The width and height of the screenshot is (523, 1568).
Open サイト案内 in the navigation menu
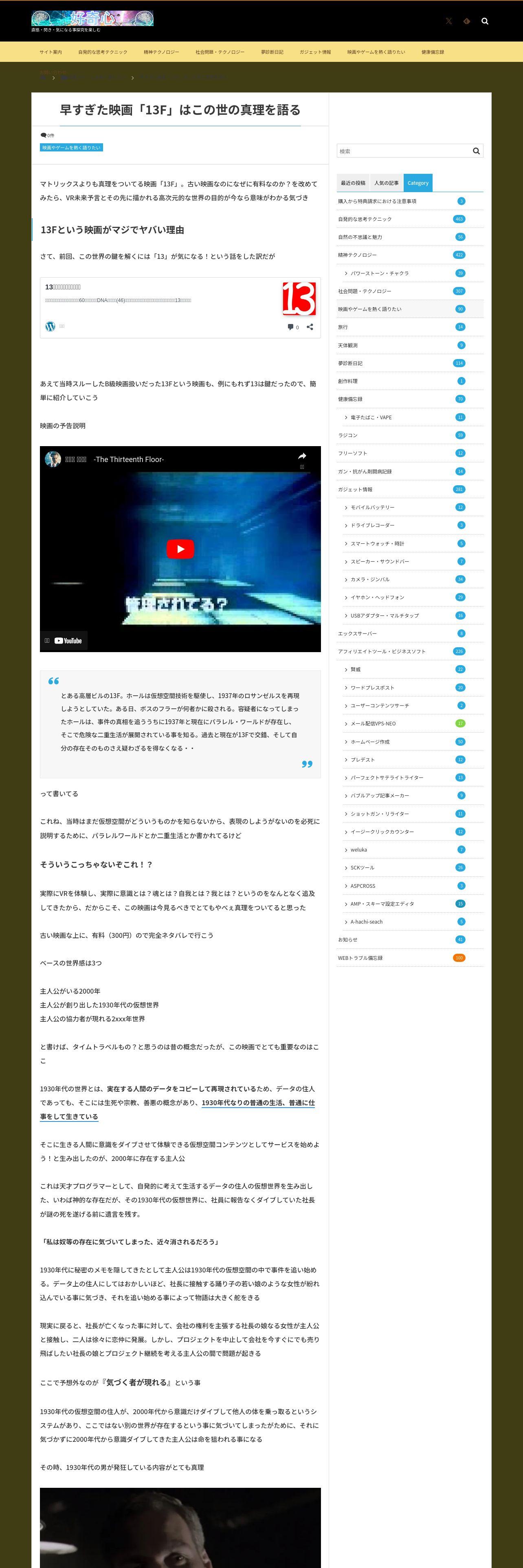click(51, 52)
